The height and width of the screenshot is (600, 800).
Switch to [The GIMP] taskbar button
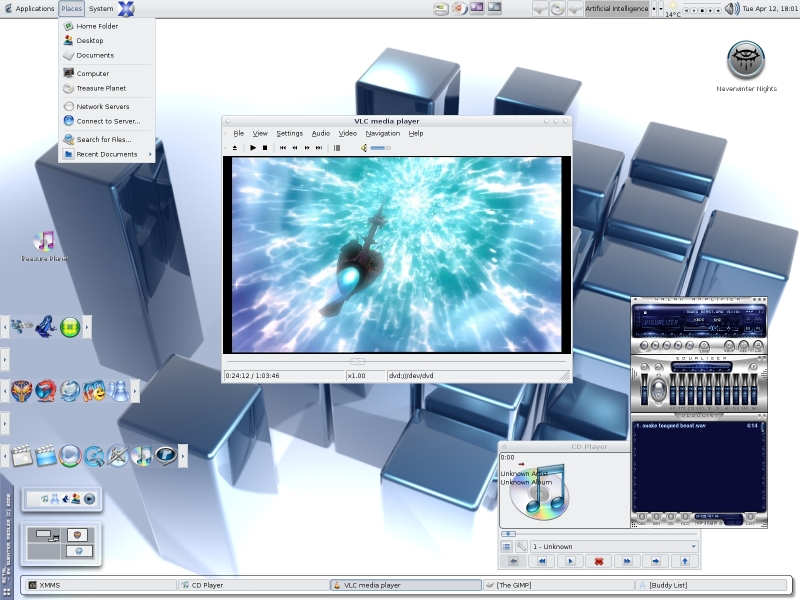(559, 585)
